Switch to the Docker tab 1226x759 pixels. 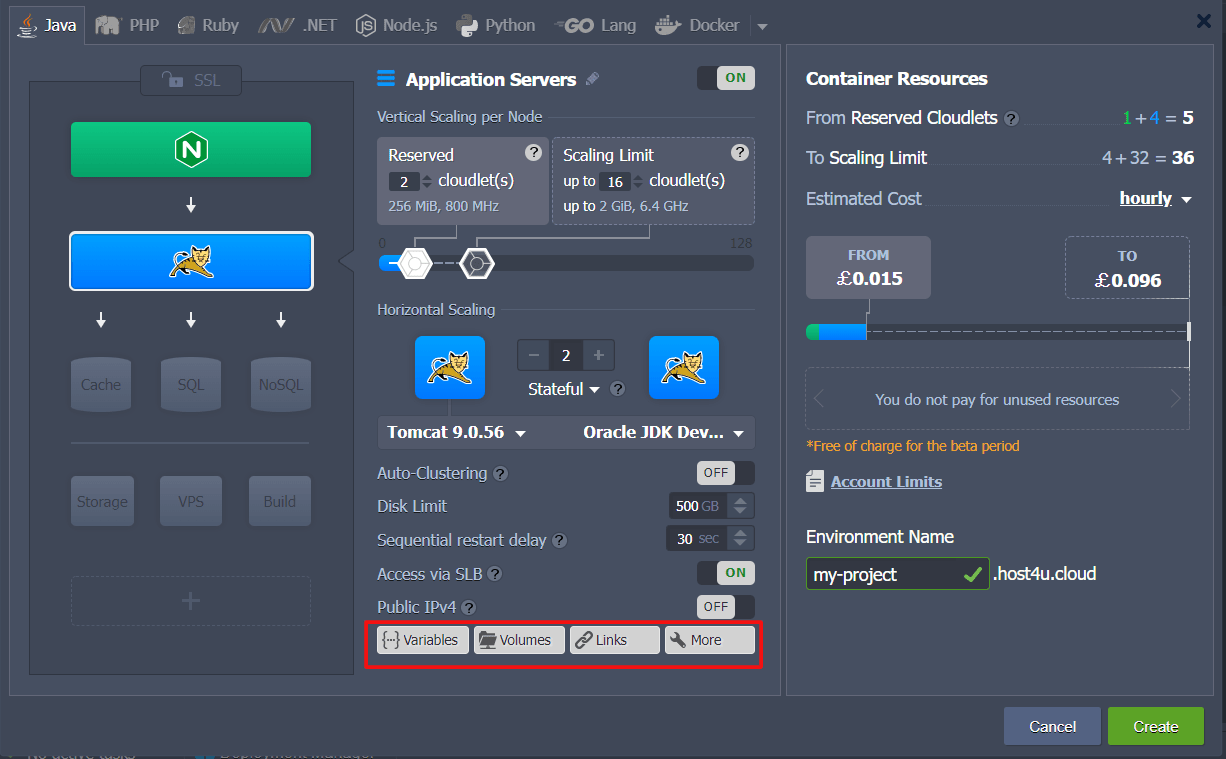(697, 24)
